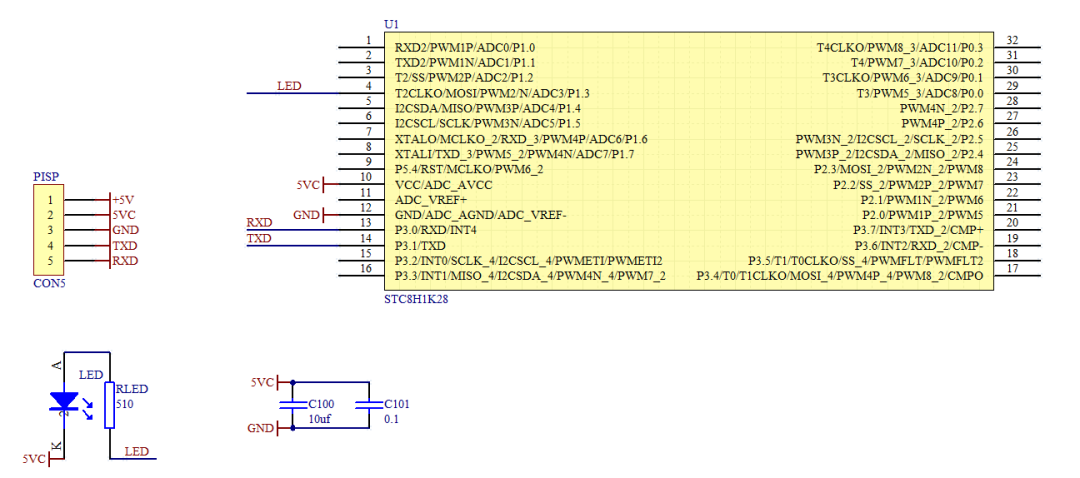The image size is (1080, 478).
Task: Select pin label P3.5/T1/T0CLKO/SS_4/PWMFLT/PWMFLT2
Action: (x=866, y=260)
